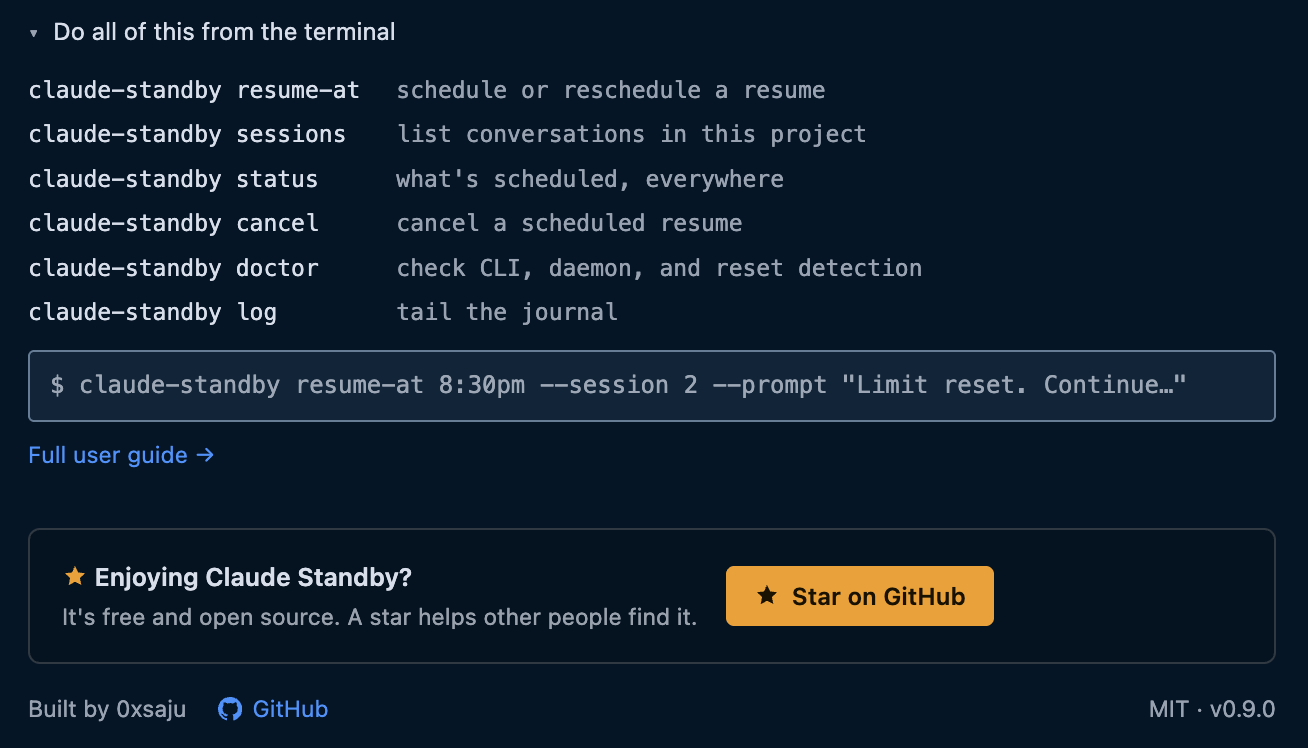
Task: Click the claude-standby resume-at command
Action: 194,90
